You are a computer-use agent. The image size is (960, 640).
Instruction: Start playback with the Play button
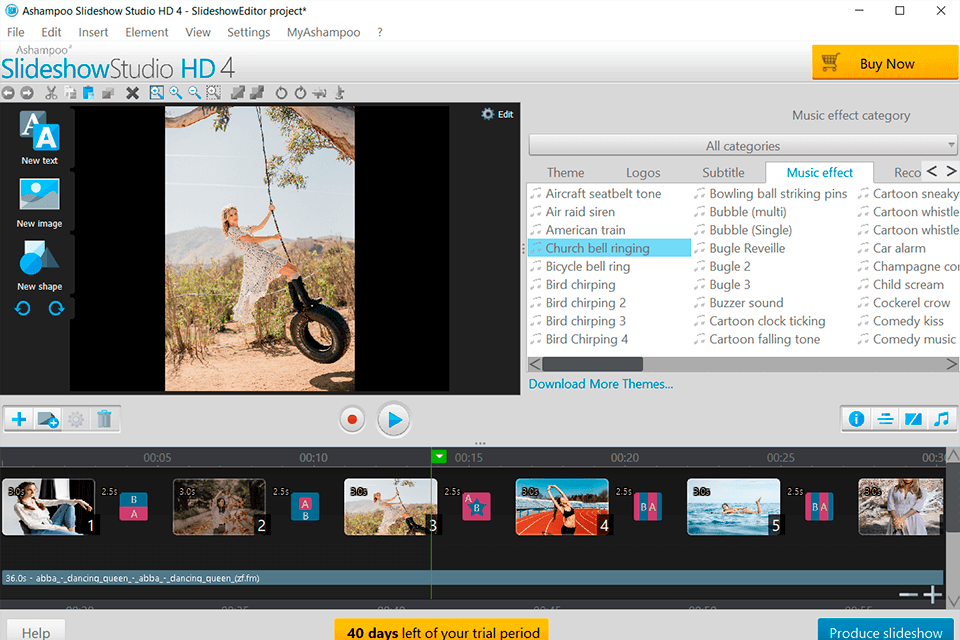393,420
